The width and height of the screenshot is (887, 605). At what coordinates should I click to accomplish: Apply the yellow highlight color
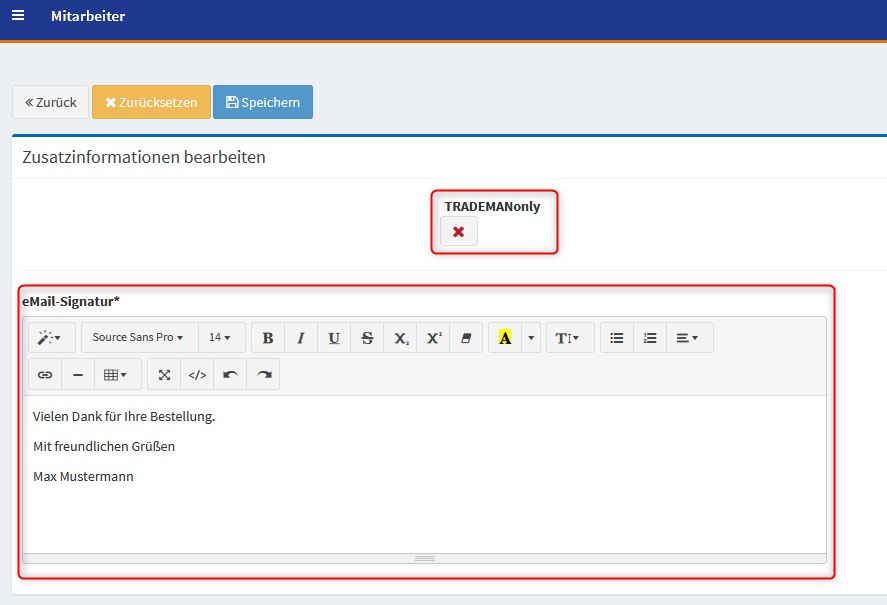(x=505, y=338)
